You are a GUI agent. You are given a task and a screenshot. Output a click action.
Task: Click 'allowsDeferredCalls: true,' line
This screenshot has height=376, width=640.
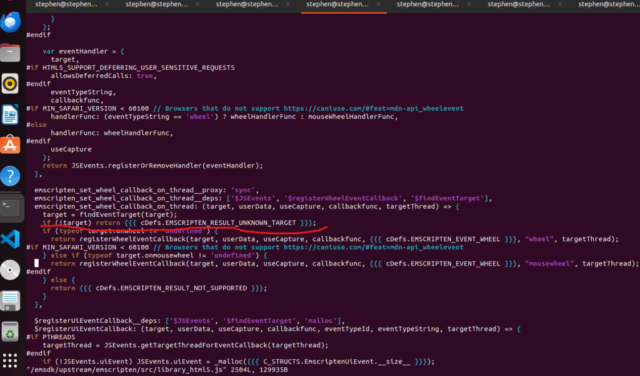click(x=104, y=76)
